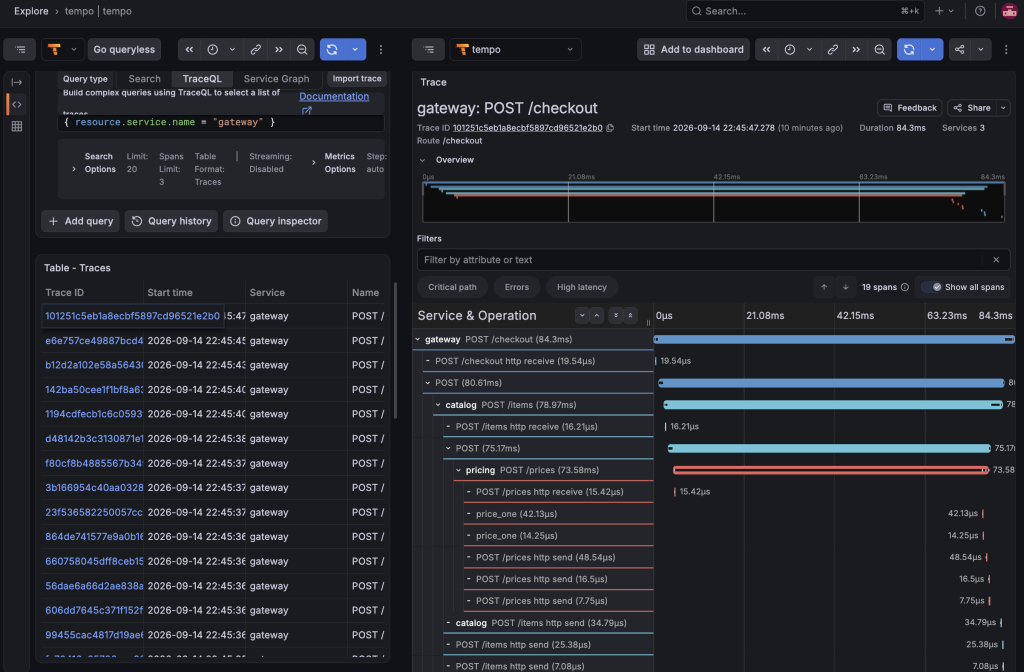
Task: Switch to Search query type tab
Action: coord(144,78)
